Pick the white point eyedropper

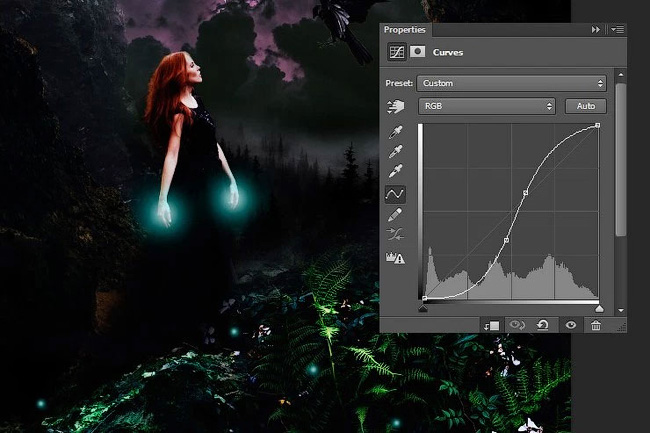(x=395, y=170)
